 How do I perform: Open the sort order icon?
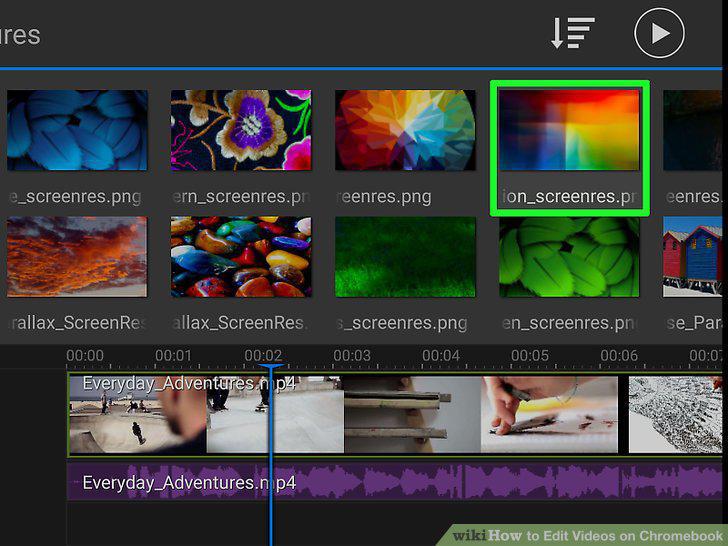click(572, 33)
